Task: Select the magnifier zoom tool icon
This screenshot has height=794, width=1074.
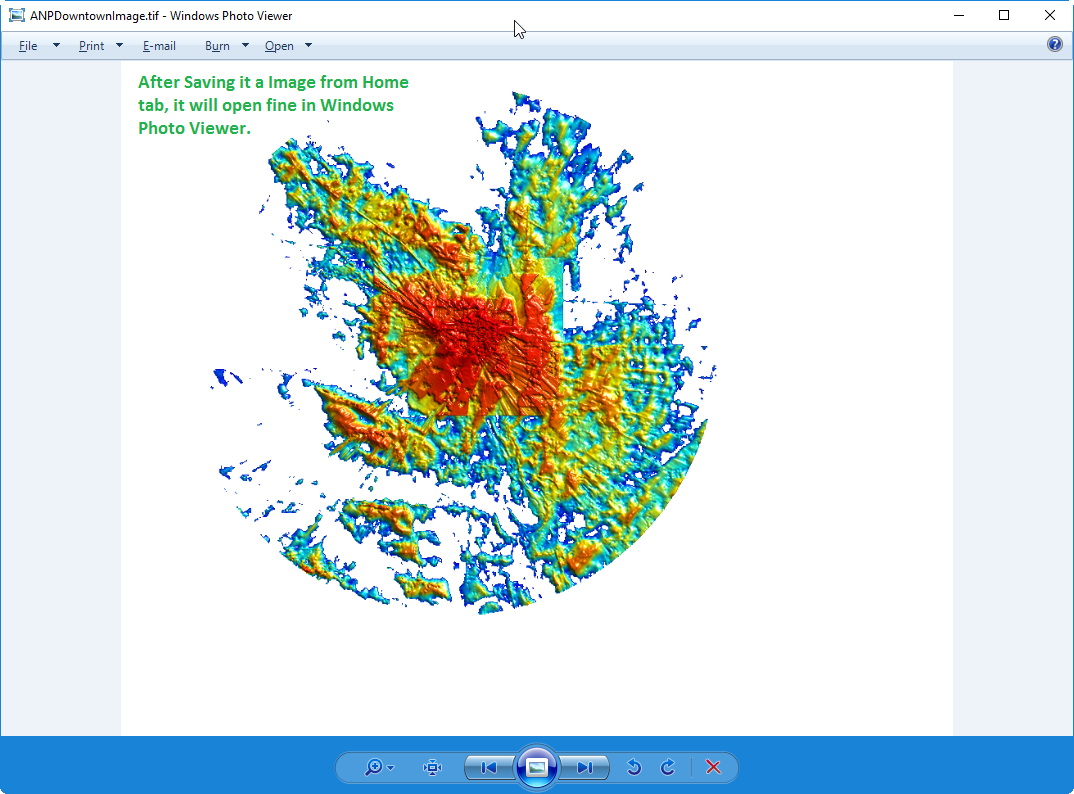Action: coord(372,767)
